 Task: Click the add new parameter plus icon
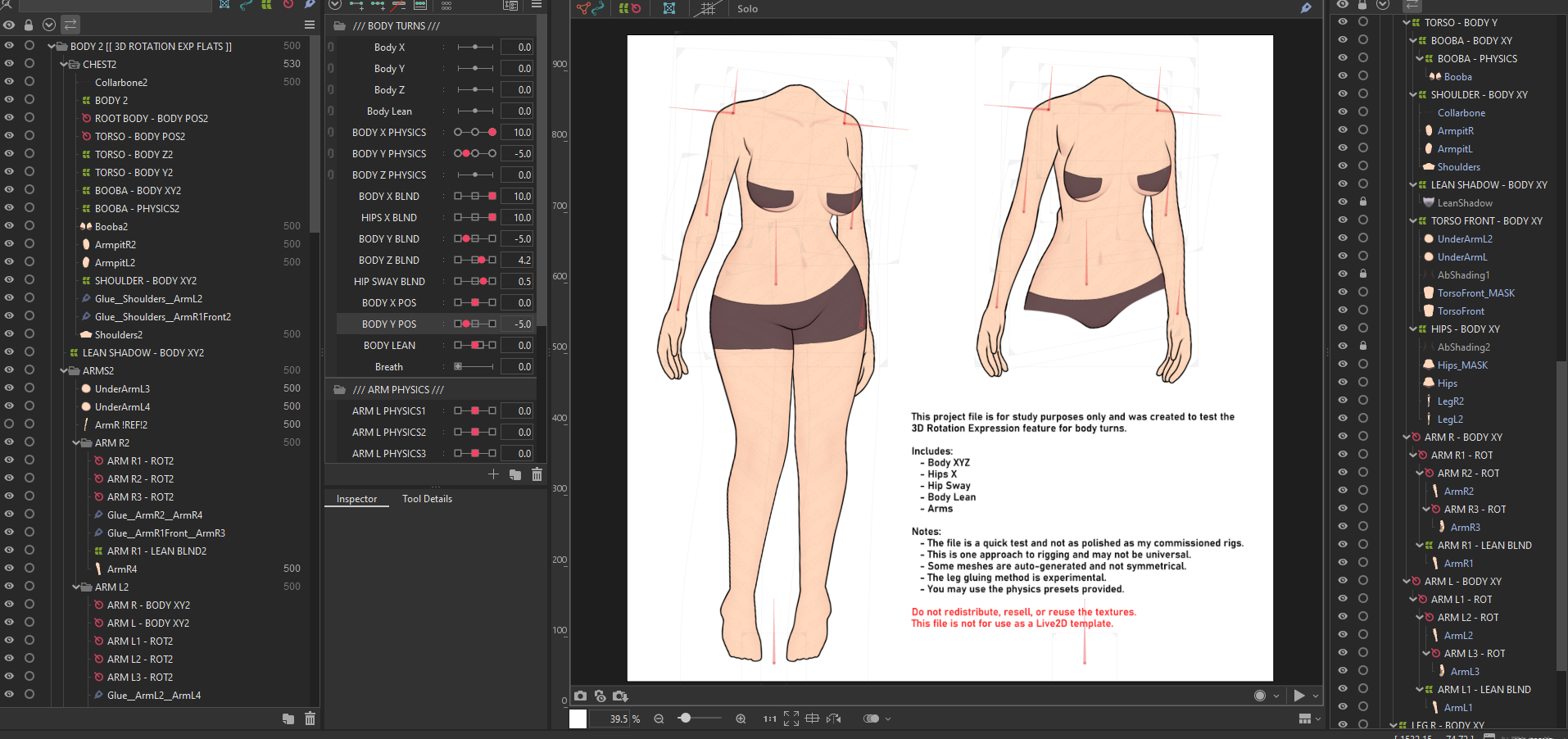click(x=493, y=474)
